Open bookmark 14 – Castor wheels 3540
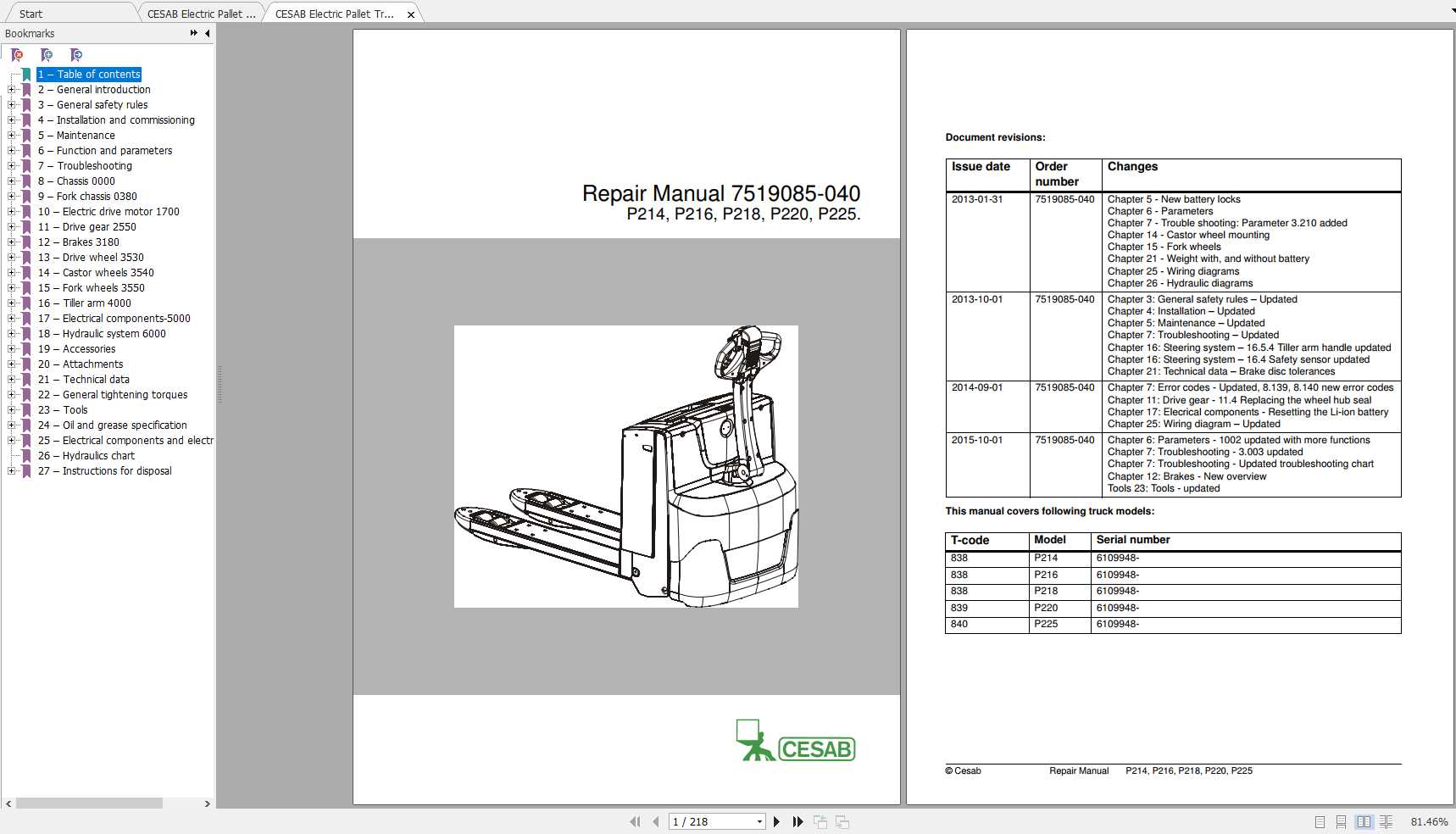 click(x=96, y=273)
